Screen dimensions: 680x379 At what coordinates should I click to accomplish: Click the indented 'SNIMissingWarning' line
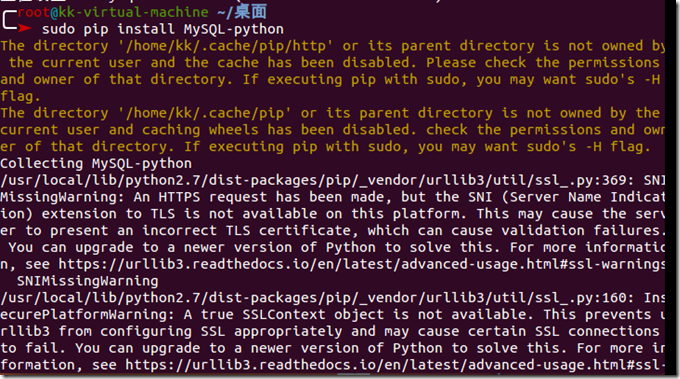click(87, 281)
